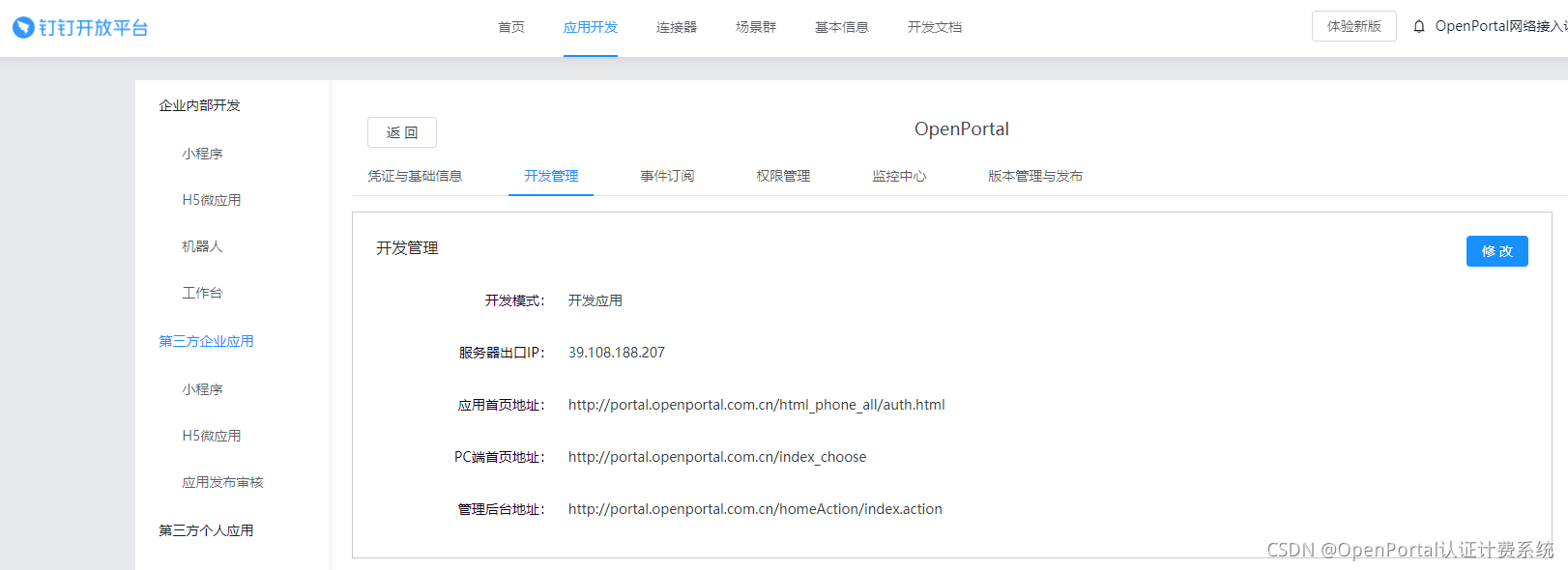Go to the 首页 top navigation item

(511, 27)
